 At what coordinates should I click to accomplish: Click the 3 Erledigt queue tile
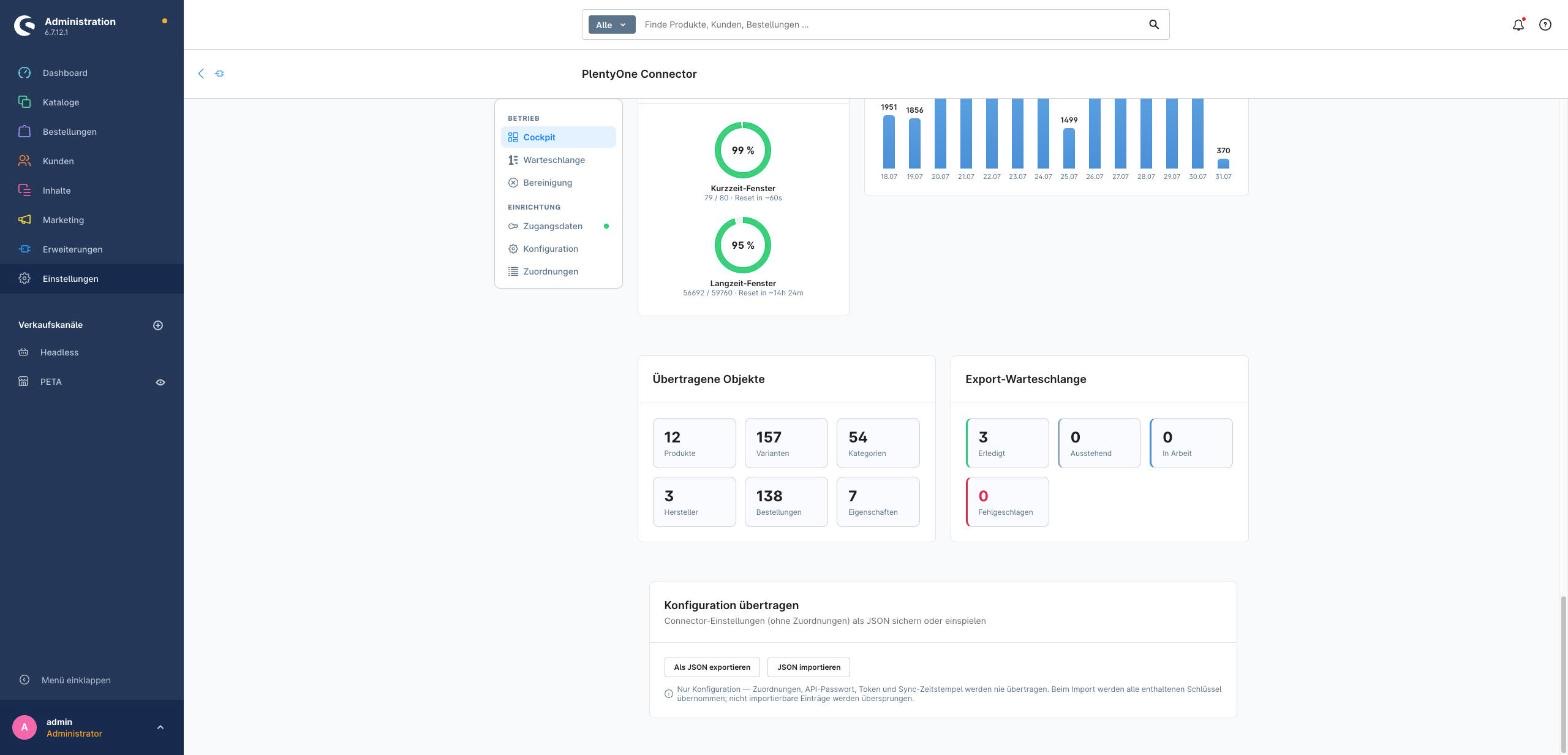point(1007,443)
